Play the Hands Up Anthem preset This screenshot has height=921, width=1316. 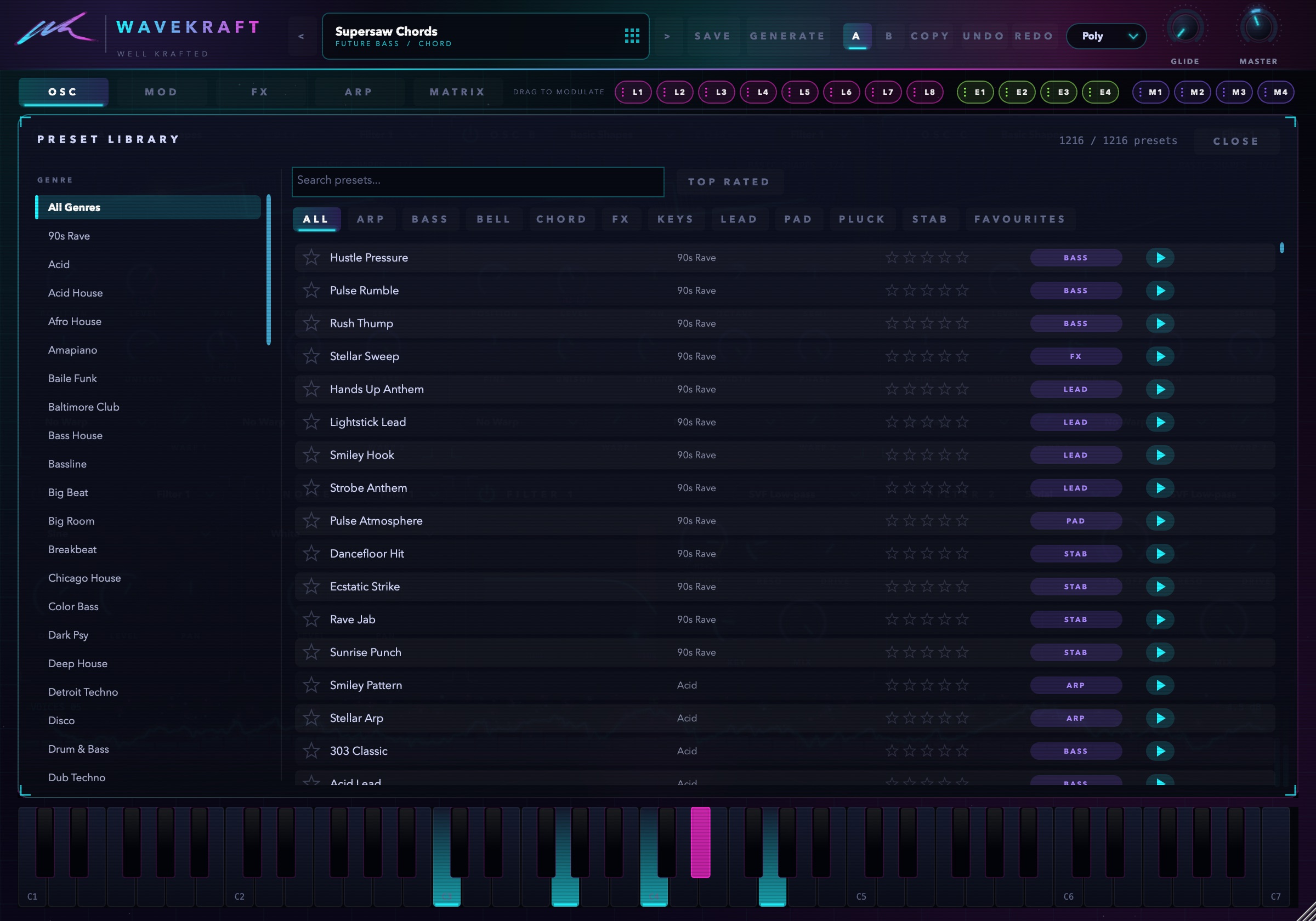pos(1160,389)
